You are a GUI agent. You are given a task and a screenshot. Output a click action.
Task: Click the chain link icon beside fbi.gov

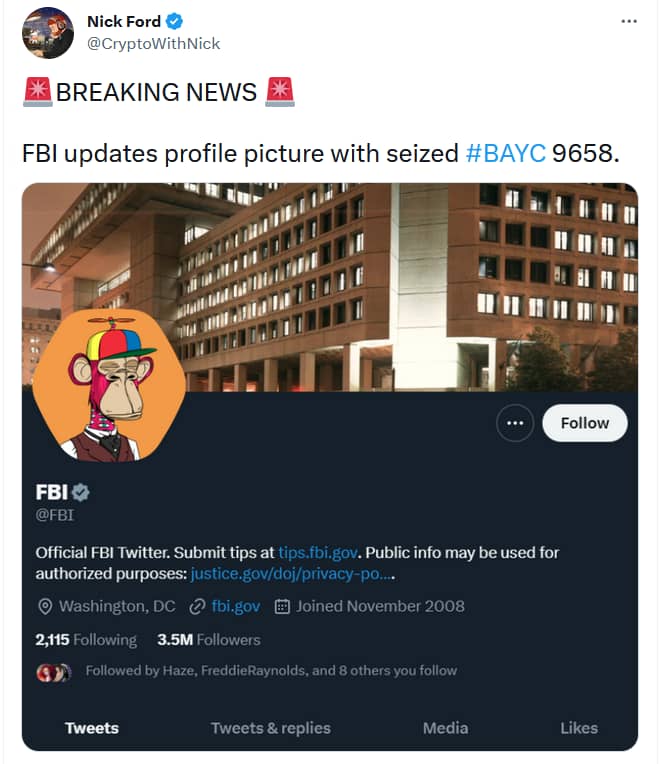[197, 607]
